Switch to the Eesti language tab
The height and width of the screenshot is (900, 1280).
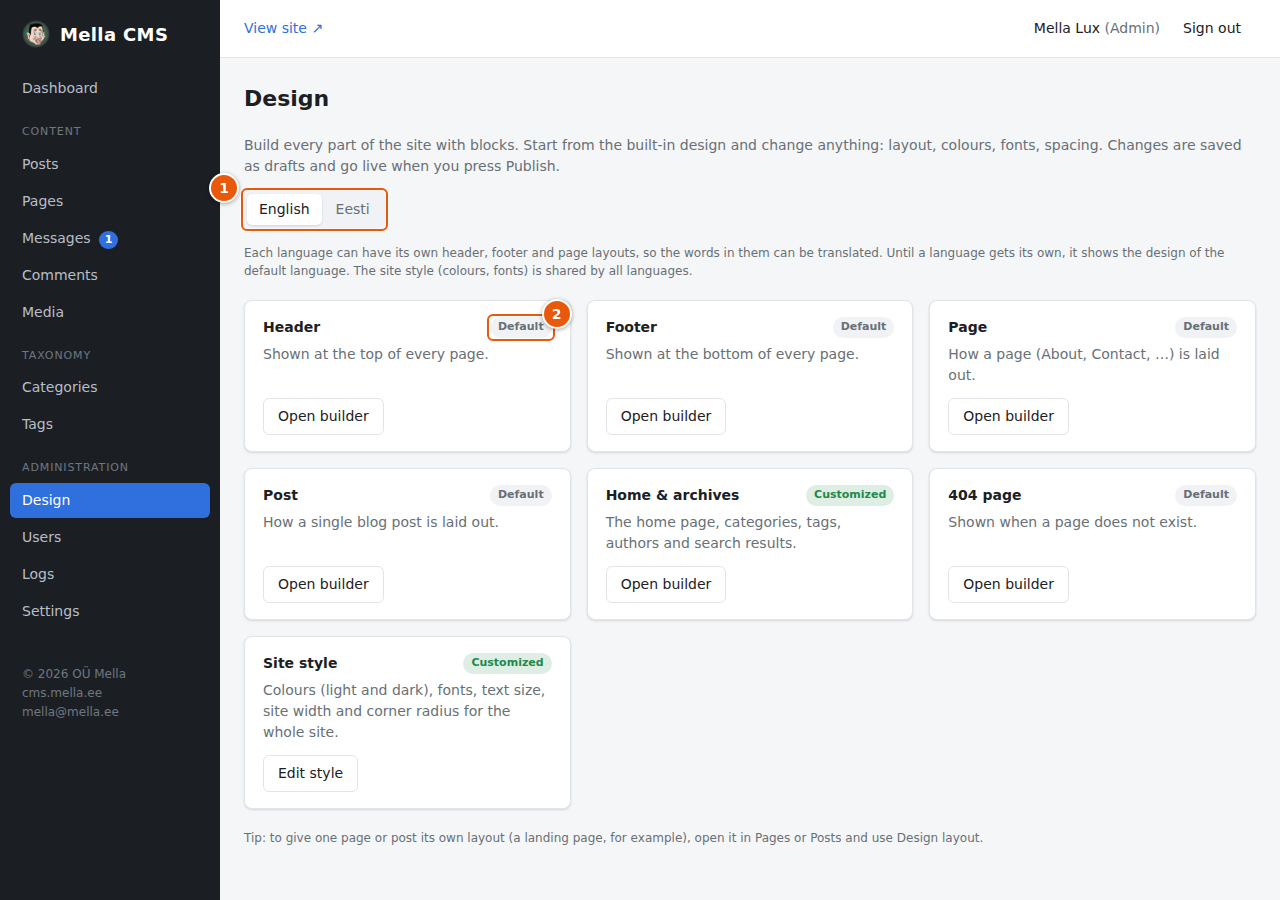coord(352,209)
